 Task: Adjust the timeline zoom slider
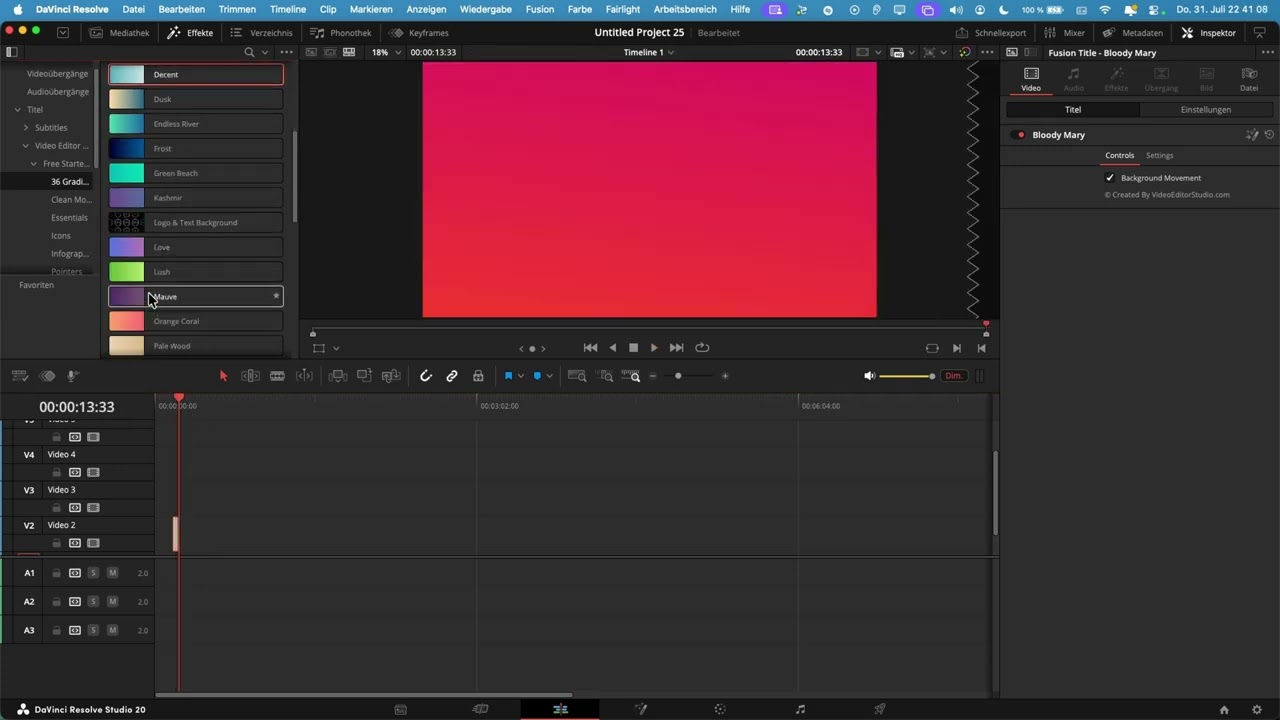[678, 376]
